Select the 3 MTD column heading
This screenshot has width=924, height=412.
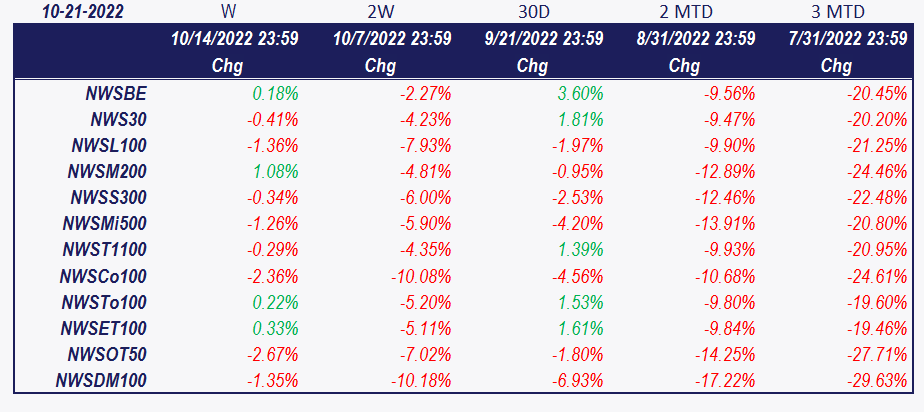[x=832, y=12]
